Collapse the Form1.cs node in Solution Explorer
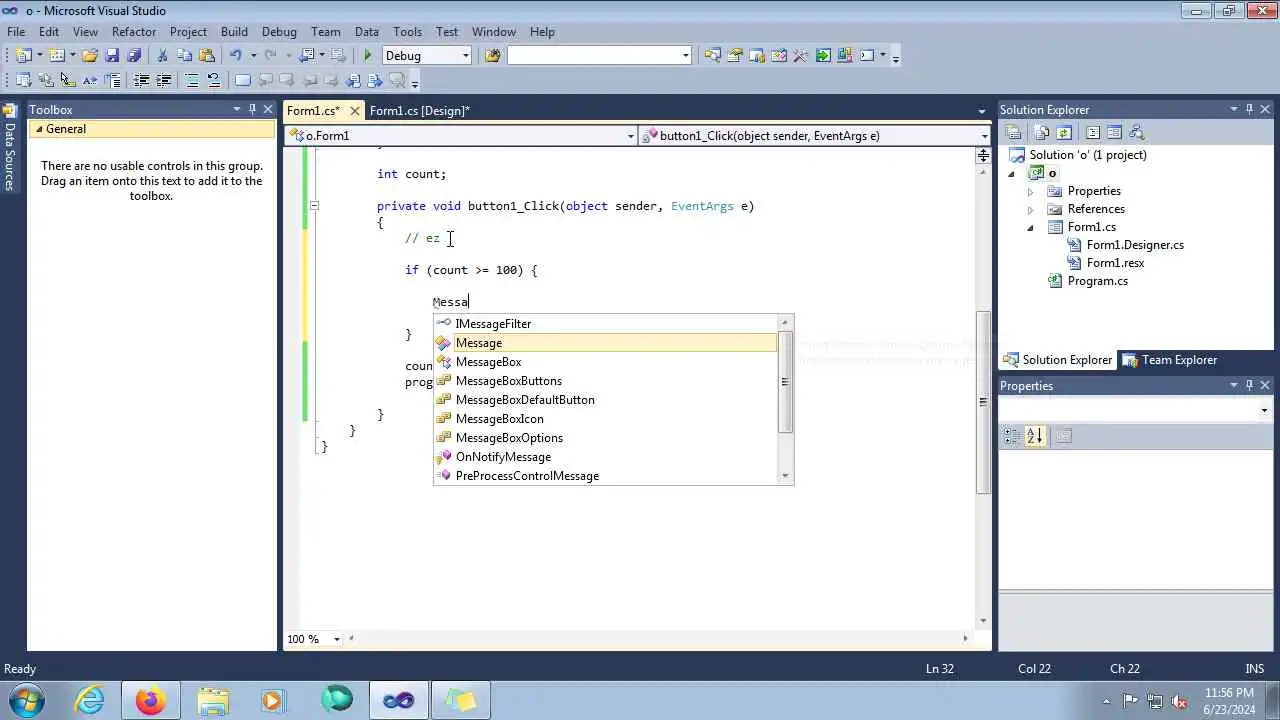Screen dimensions: 1280x720 pos(1031,227)
